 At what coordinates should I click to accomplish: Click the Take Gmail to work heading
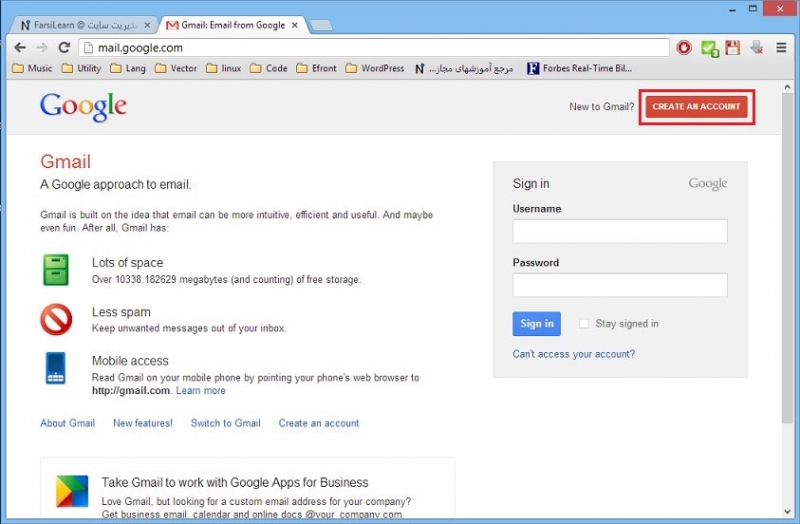click(235, 482)
